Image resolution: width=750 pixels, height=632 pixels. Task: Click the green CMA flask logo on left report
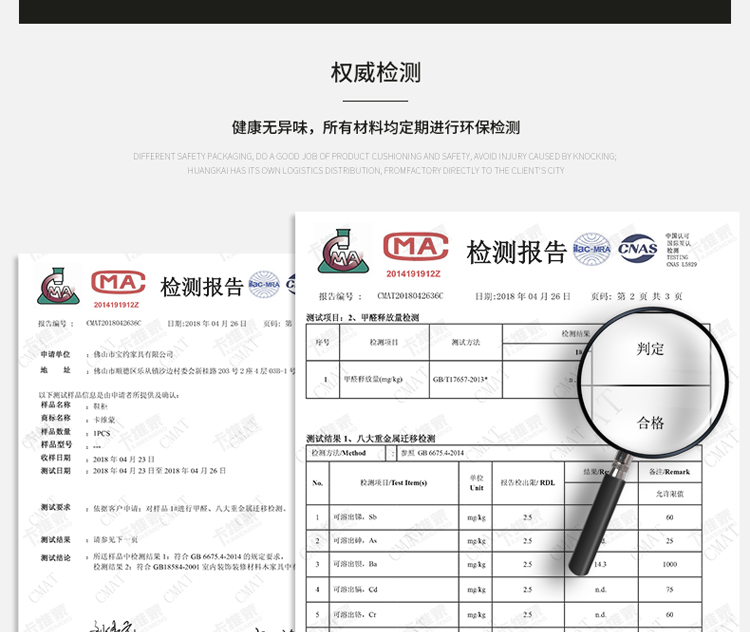tap(58, 286)
